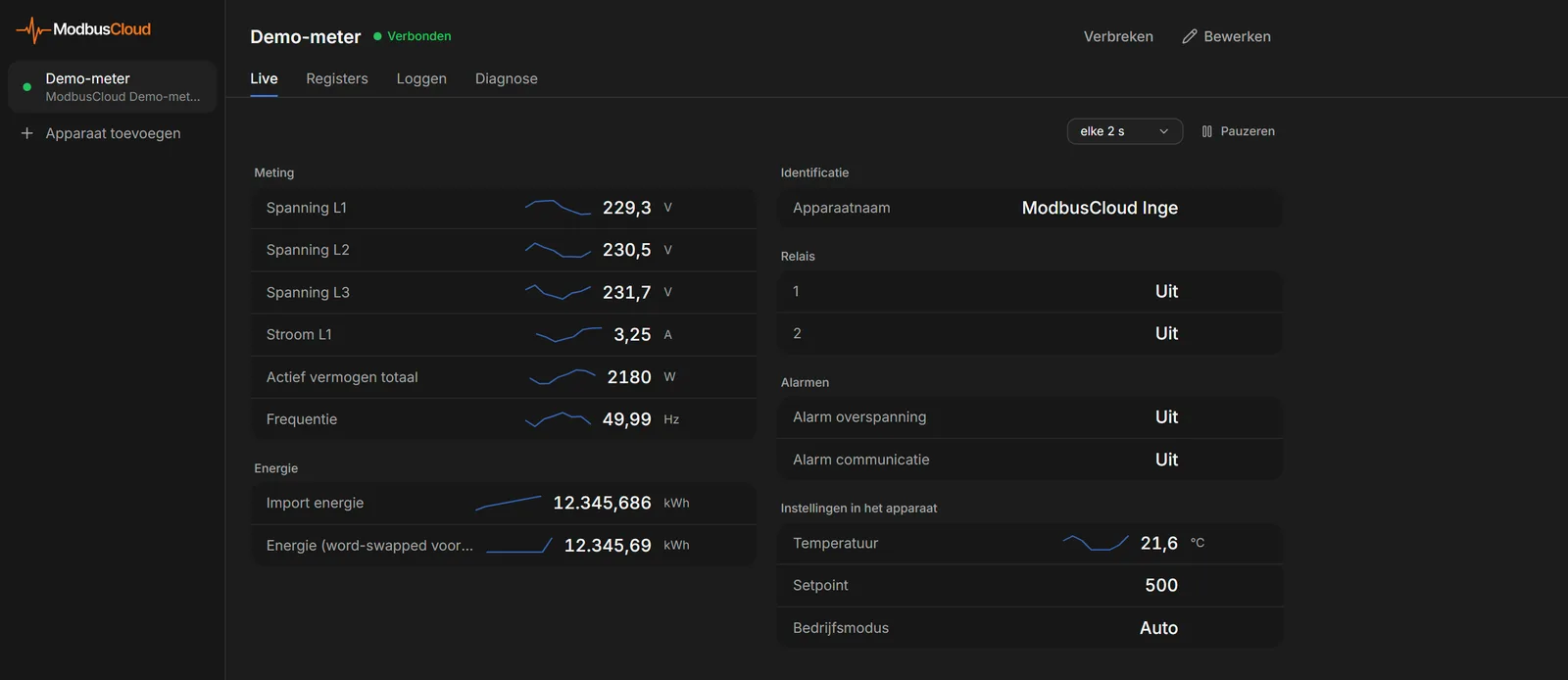The height and width of the screenshot is (680, 1568).
Task: Click the Spanning L1 sparkline graph
Action: 558,208
